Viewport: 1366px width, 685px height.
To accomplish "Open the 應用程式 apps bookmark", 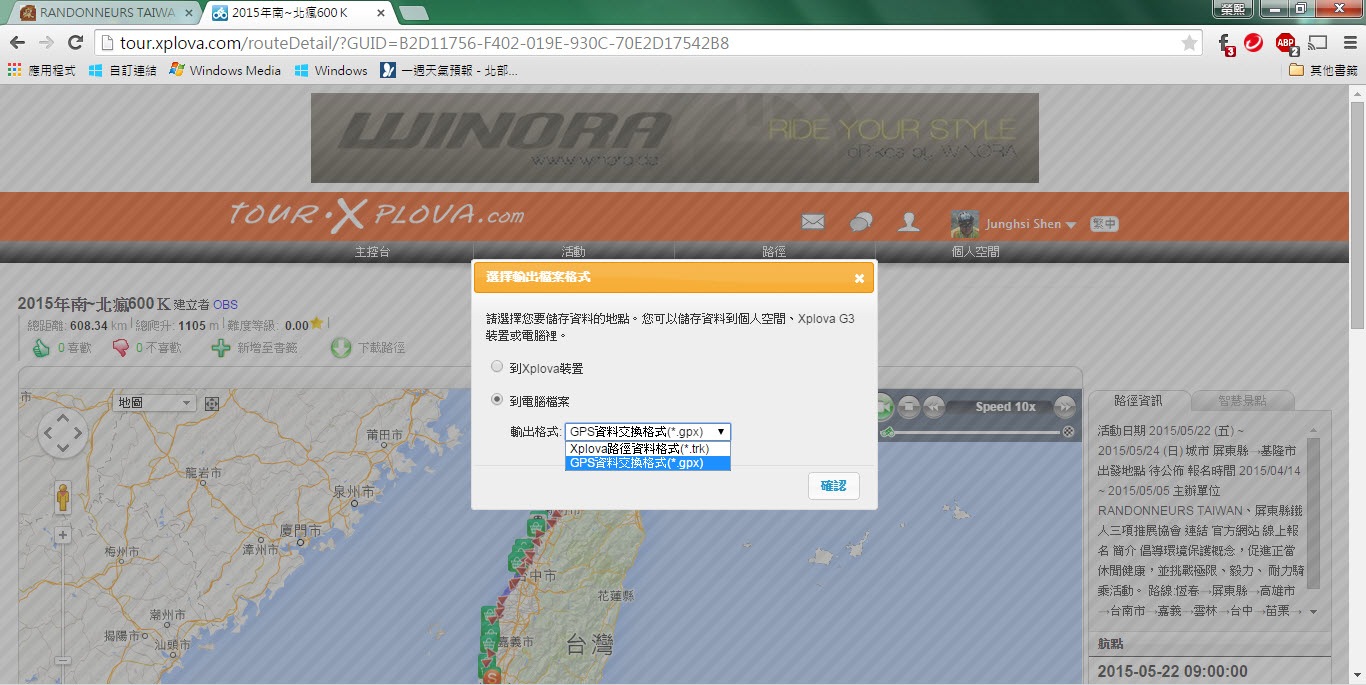I will 41,70.
